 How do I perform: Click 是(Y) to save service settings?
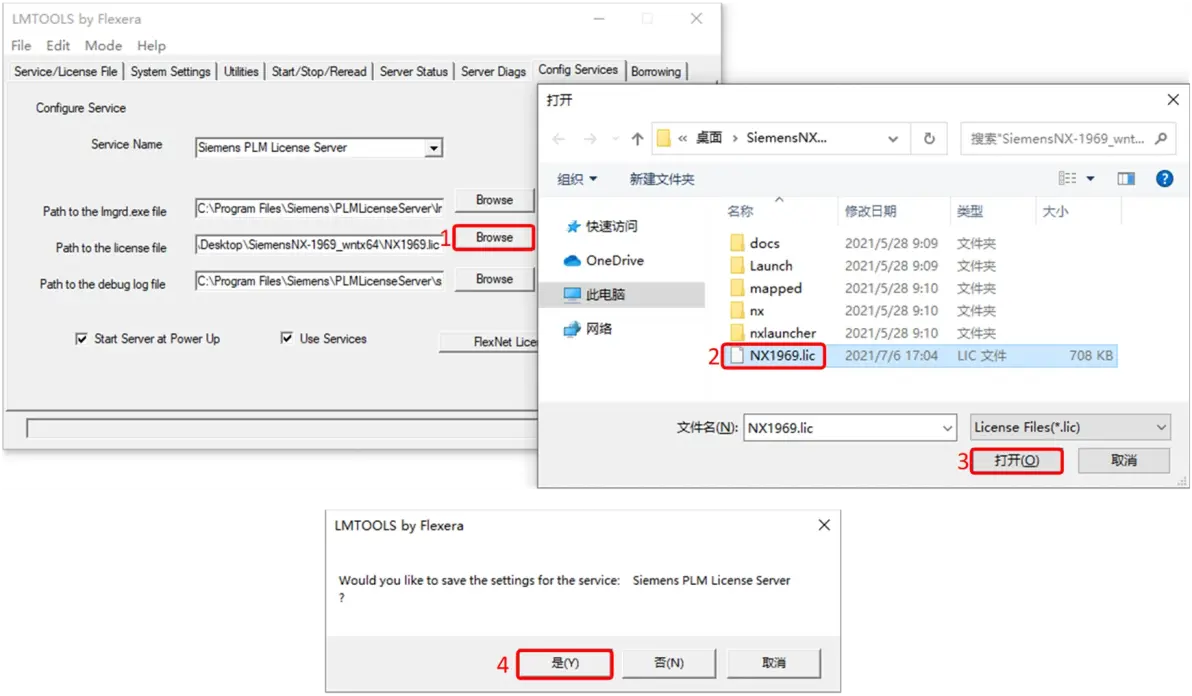coord(565,663)
